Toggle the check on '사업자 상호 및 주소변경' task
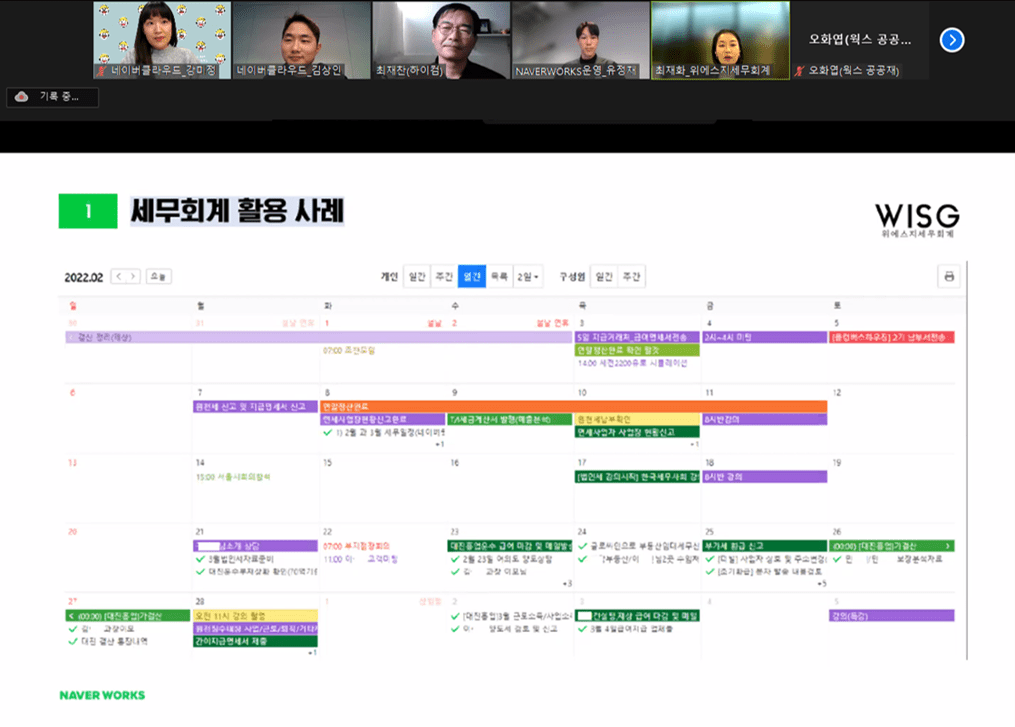This screenshot has height=727, width=1015. point(710,559)
